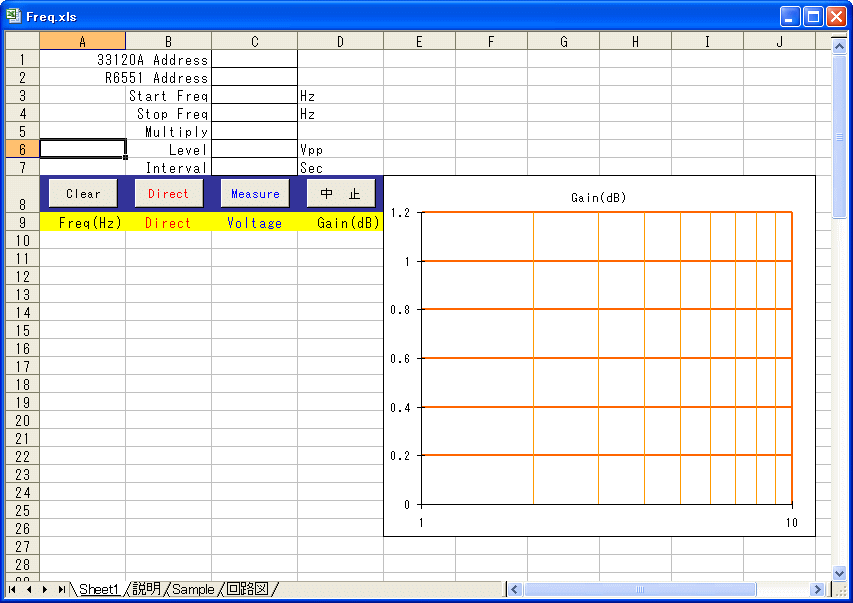The width and height of the screenshot is (853, 603).
Task: Select column D header
Action: click(341, 41)
